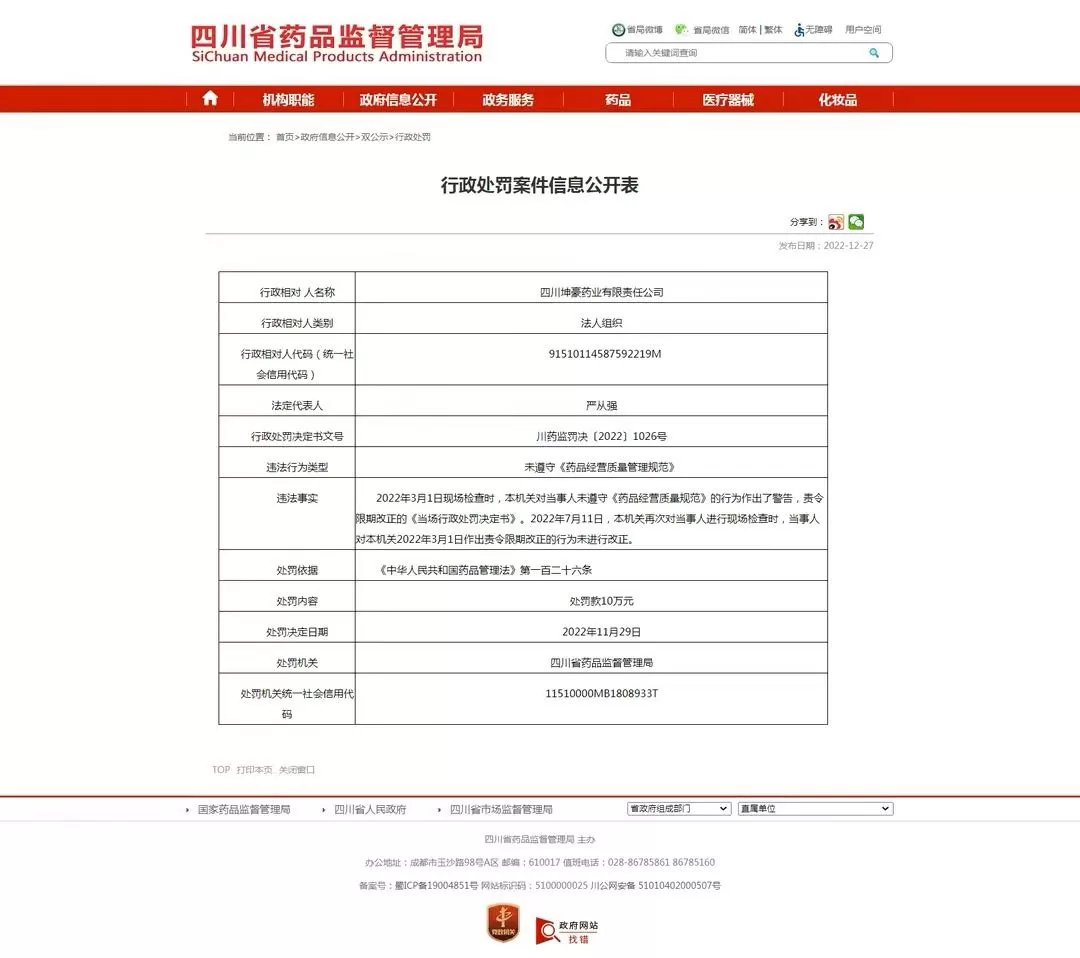Image resolution: width=1080 pixels, height=958 pixels.
Task: Share page via WeChat share icon
Action: pos(856,221)
